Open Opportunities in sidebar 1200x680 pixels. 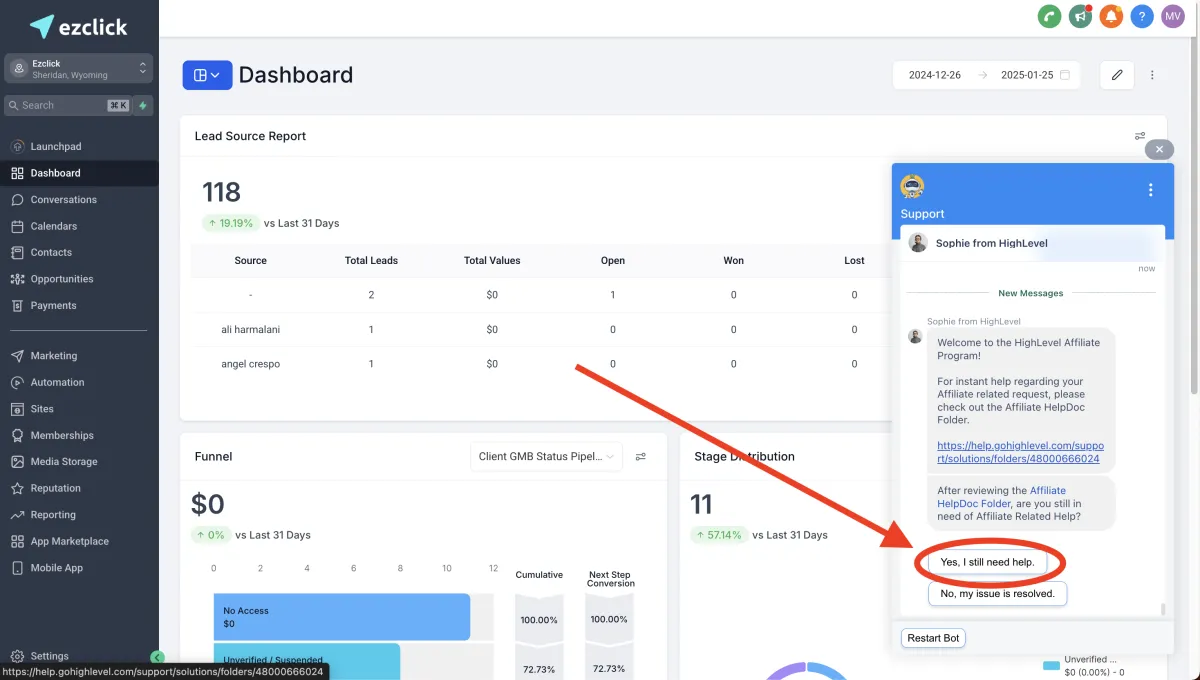(x=79, y=279)
